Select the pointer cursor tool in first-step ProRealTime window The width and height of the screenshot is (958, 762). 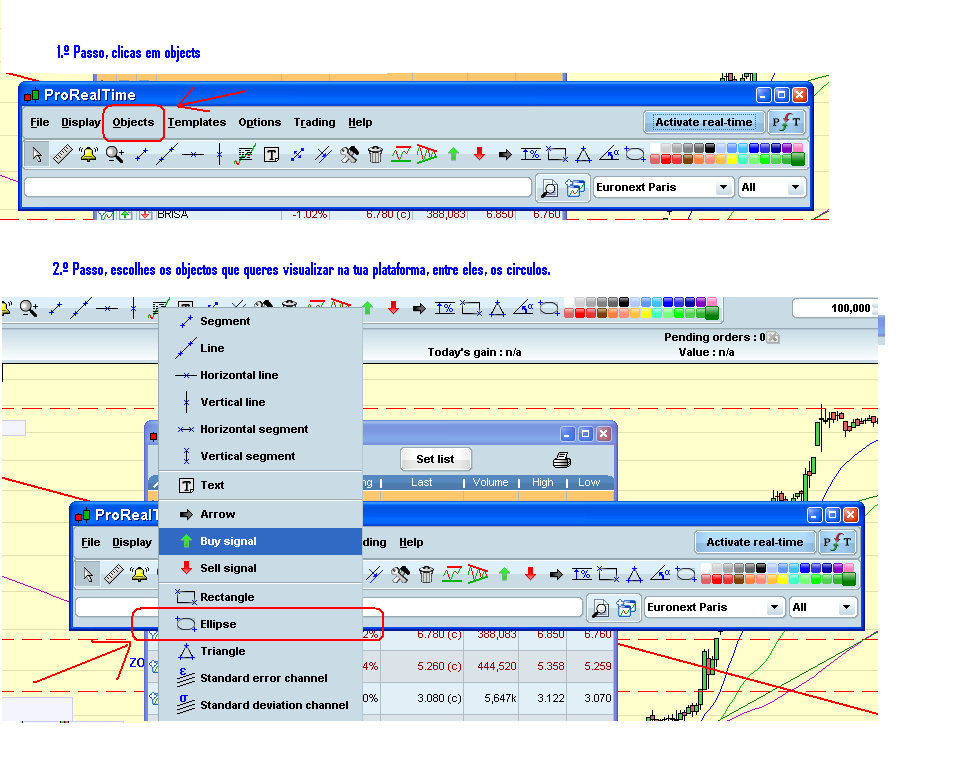37,155
